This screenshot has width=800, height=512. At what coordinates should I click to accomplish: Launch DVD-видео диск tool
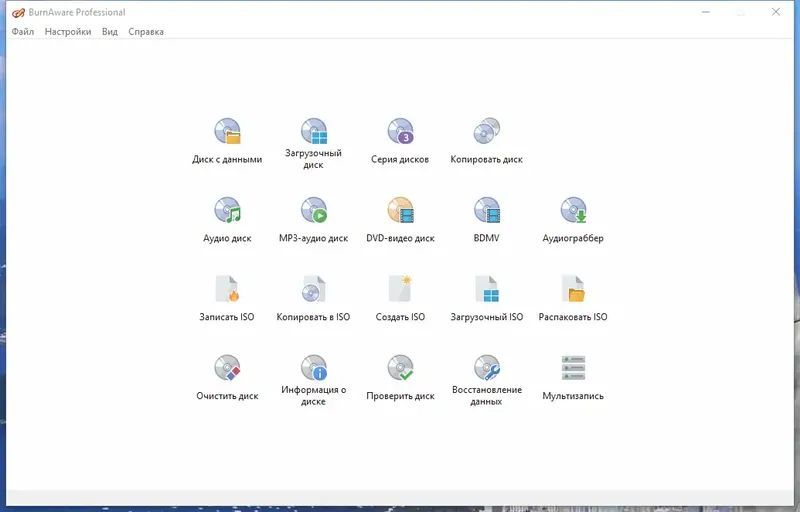(400, 220)
